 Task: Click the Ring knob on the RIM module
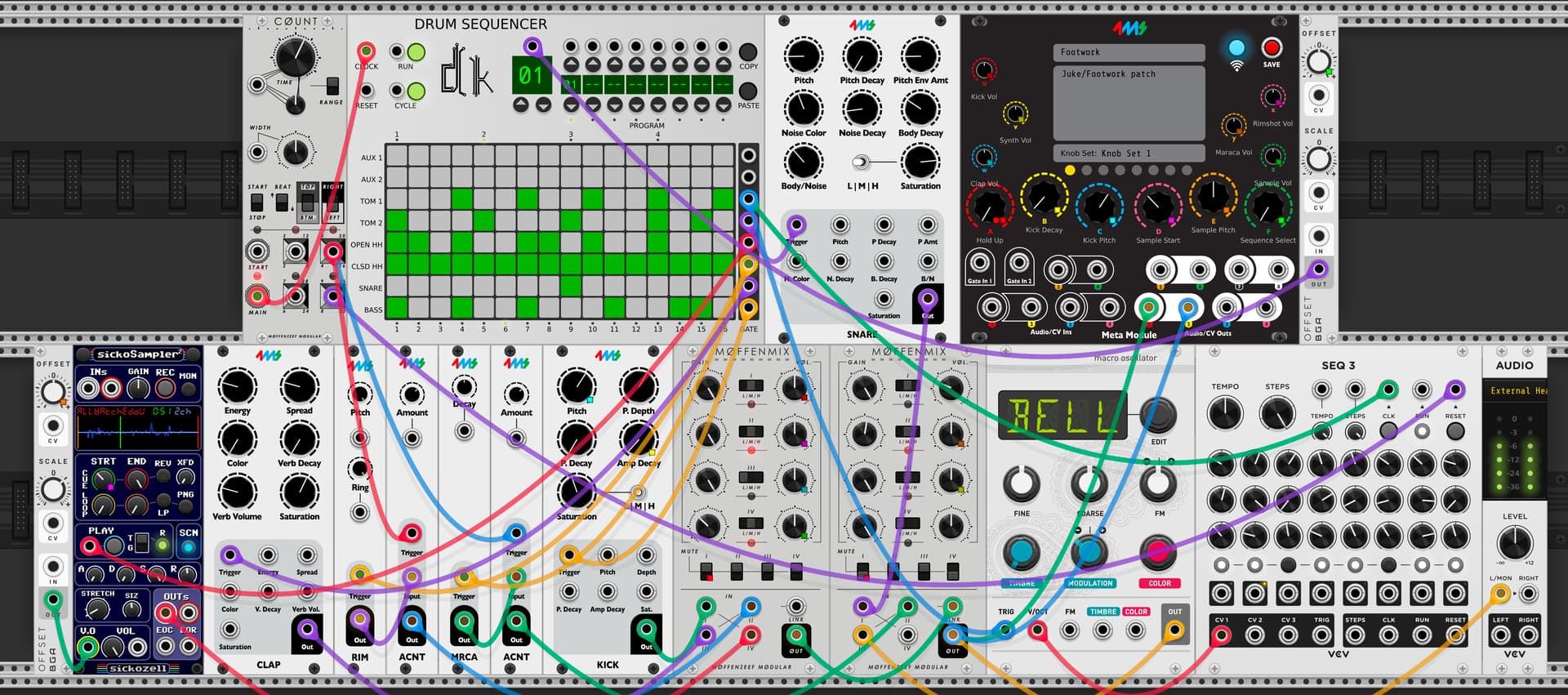coord(359,469)
